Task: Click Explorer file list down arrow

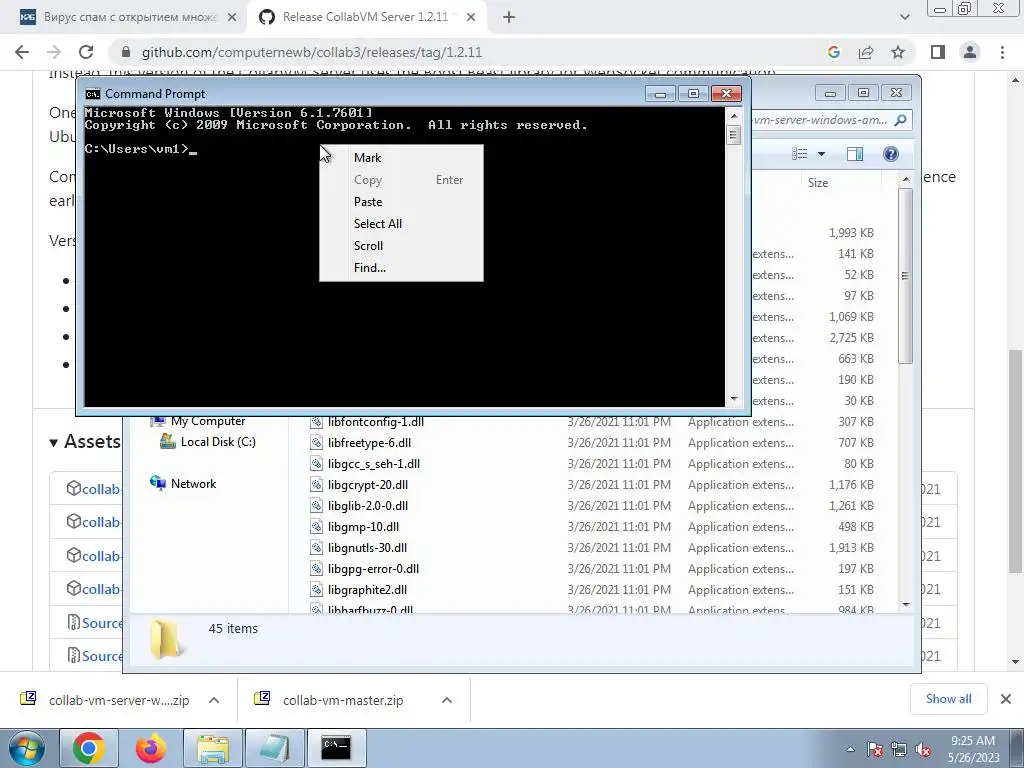Action: 906,605
